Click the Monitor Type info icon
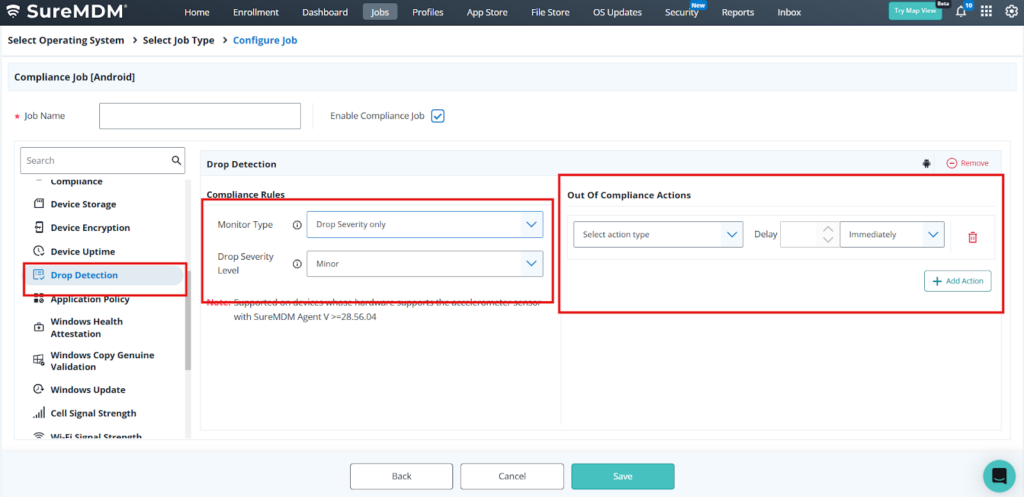 point(296,225)
